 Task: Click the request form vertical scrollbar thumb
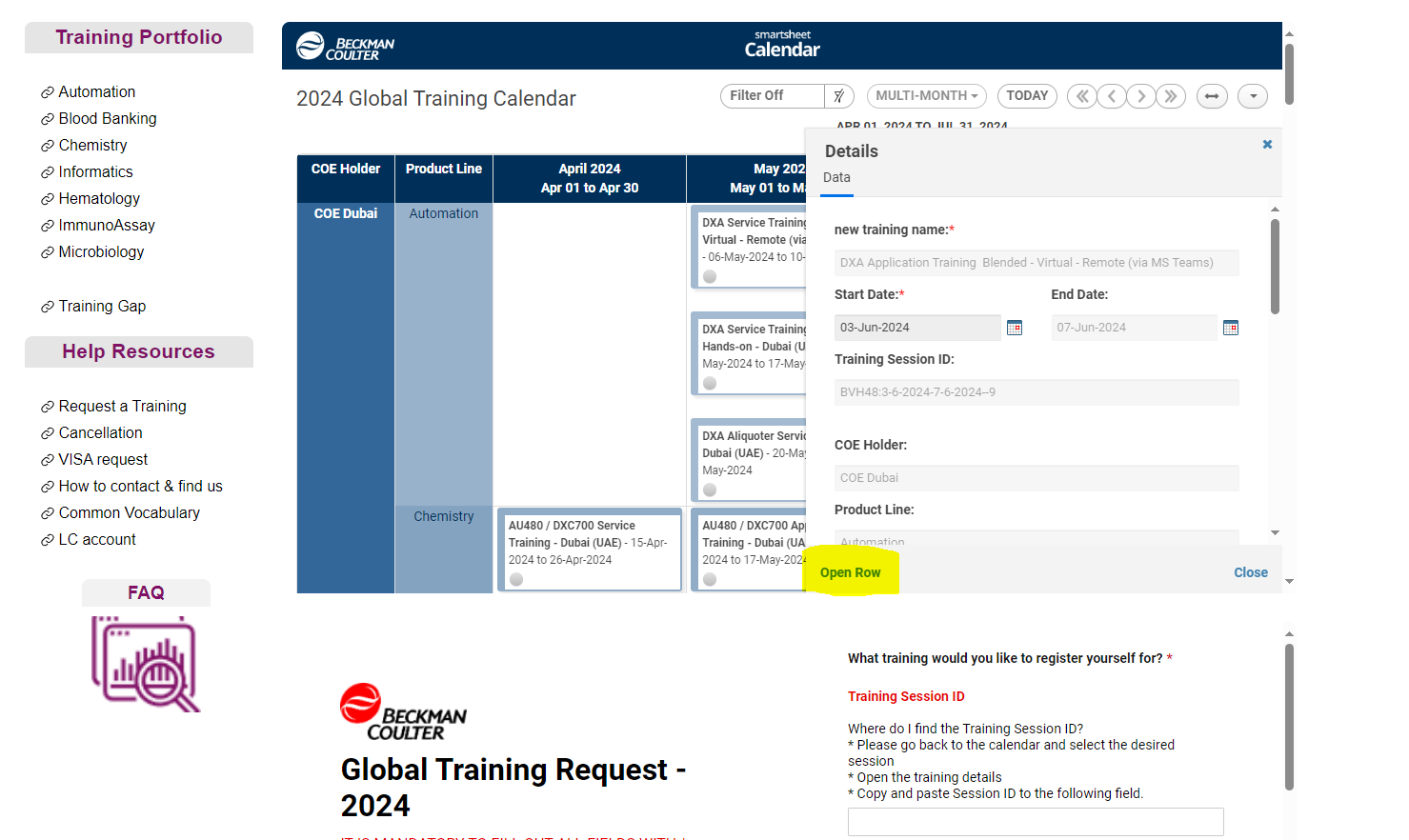[1289, 717]
